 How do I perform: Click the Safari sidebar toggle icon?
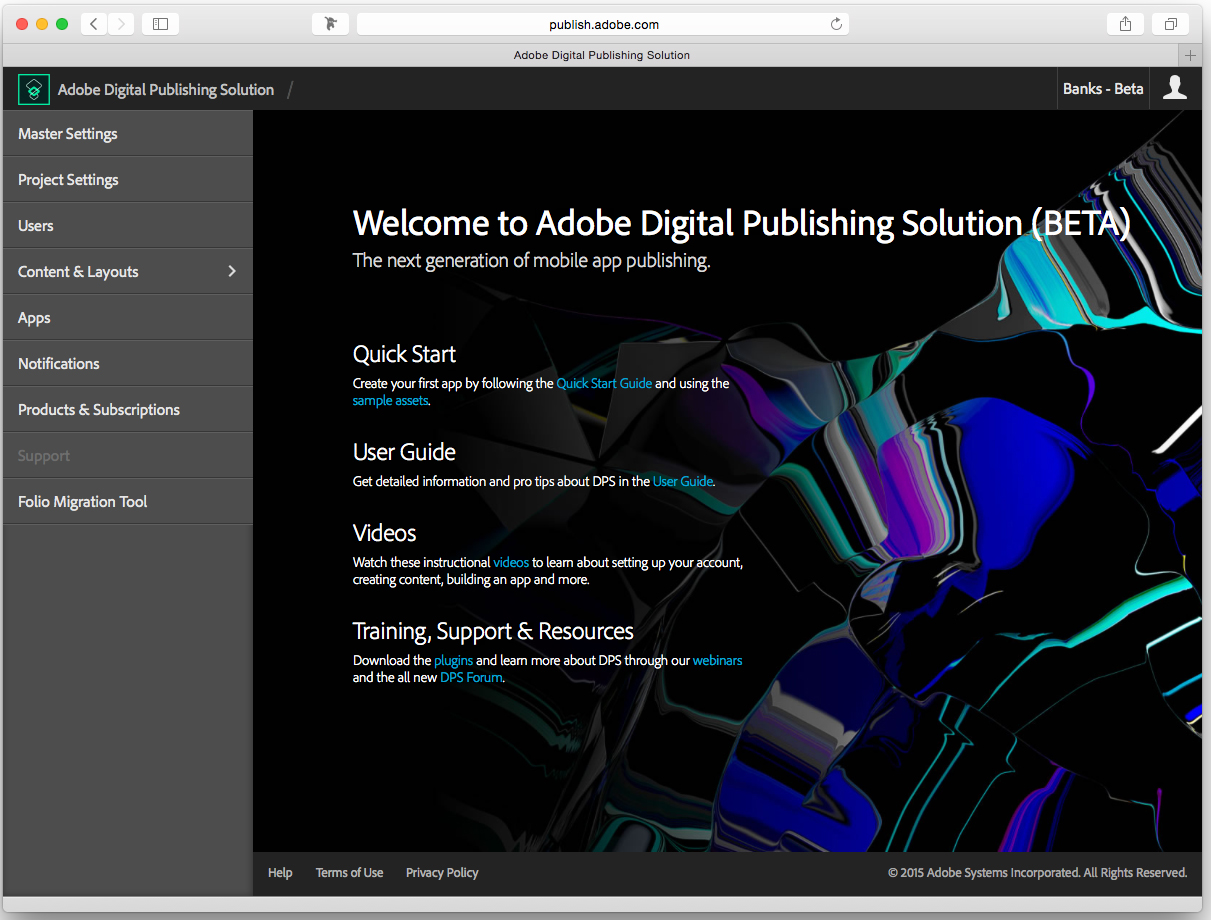(160, 23)
